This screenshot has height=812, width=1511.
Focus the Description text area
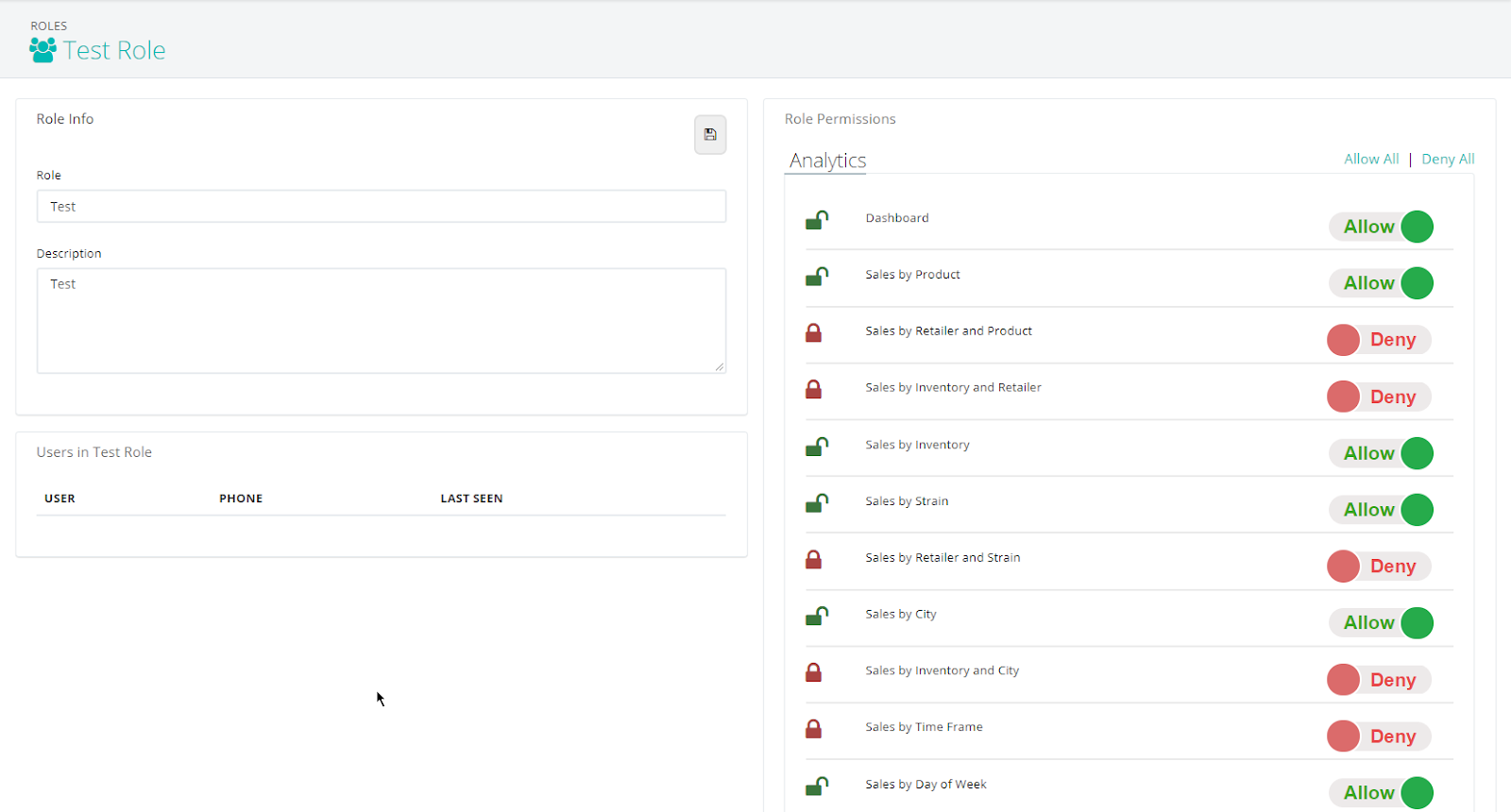coord(382,321)
